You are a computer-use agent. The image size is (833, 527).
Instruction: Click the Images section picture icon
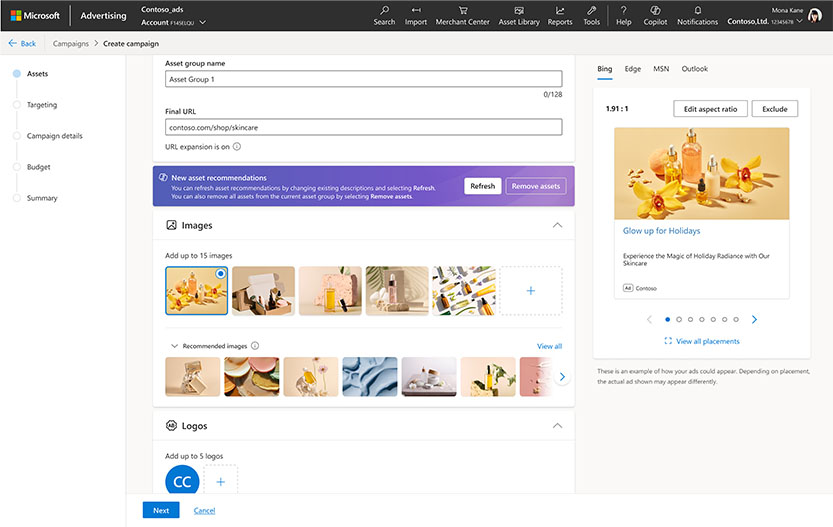(x=171, y=225)
